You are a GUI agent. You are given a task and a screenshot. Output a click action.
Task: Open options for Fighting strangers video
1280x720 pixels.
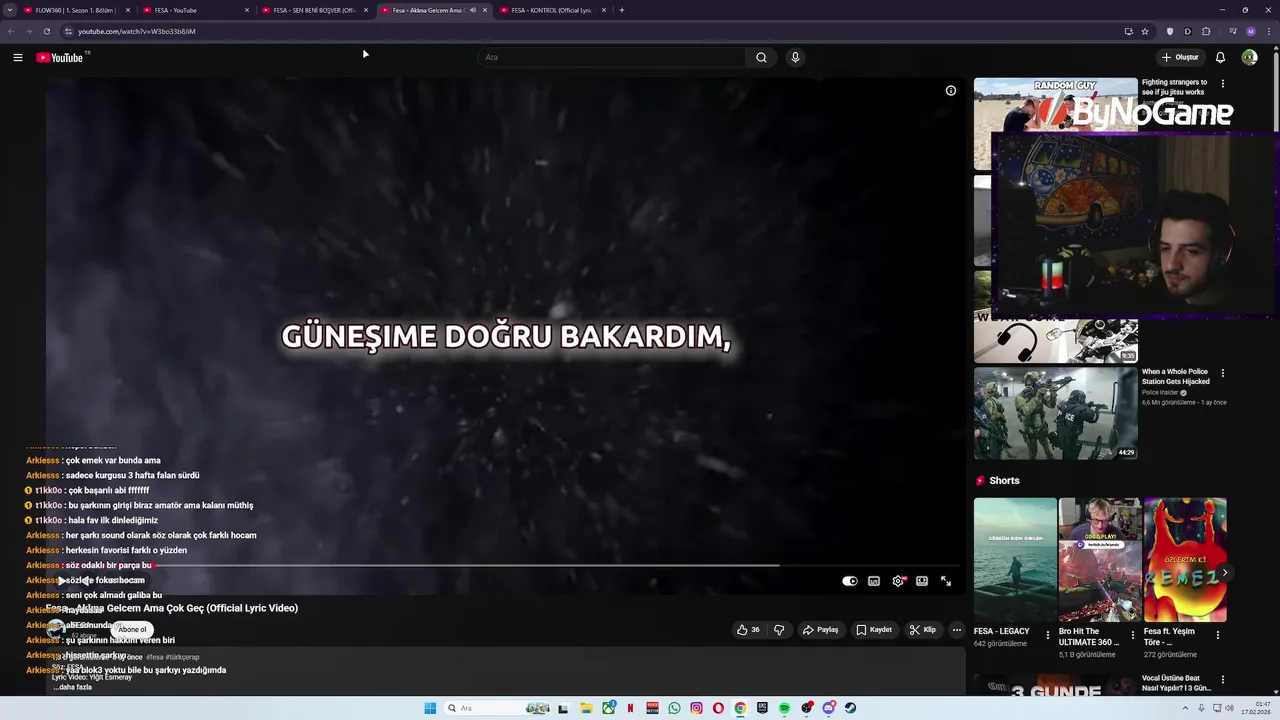pos(1222,84)
